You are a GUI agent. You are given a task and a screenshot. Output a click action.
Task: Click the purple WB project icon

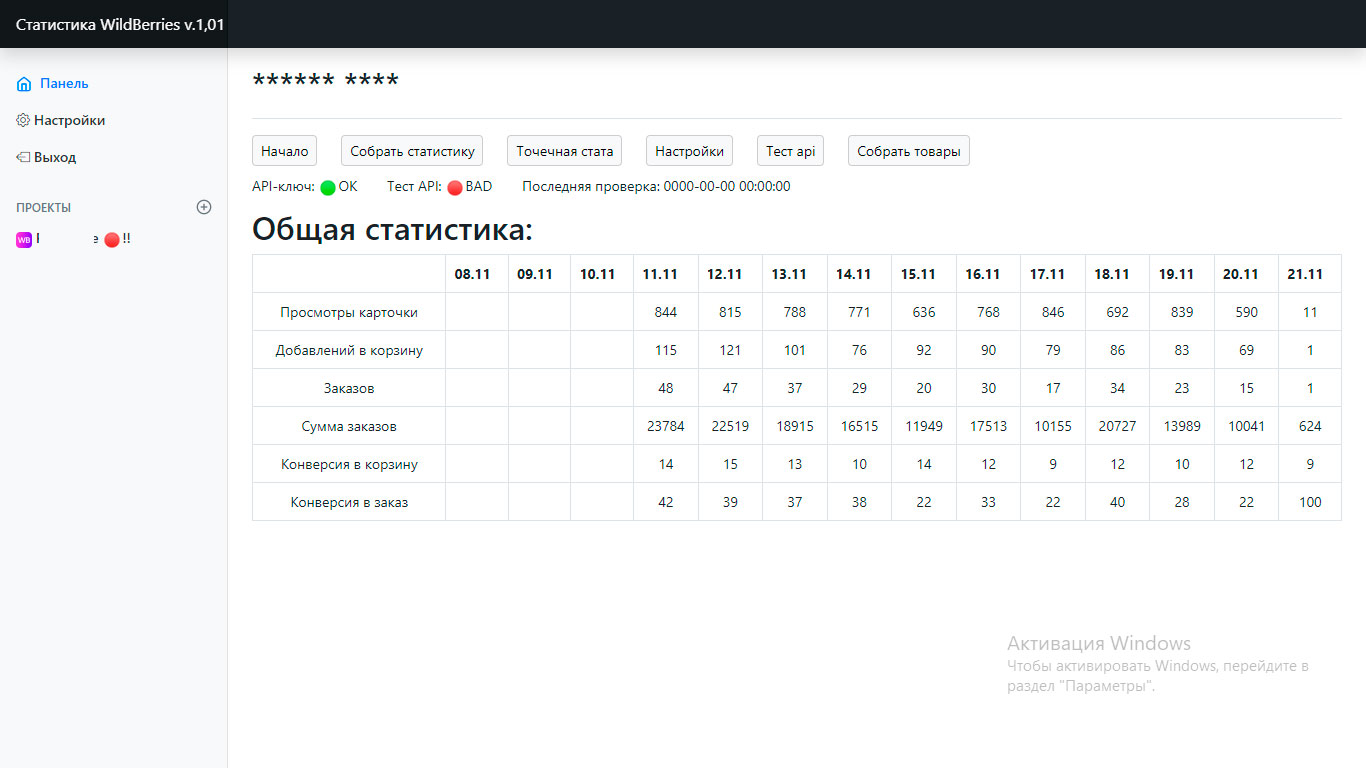(24, 240)
